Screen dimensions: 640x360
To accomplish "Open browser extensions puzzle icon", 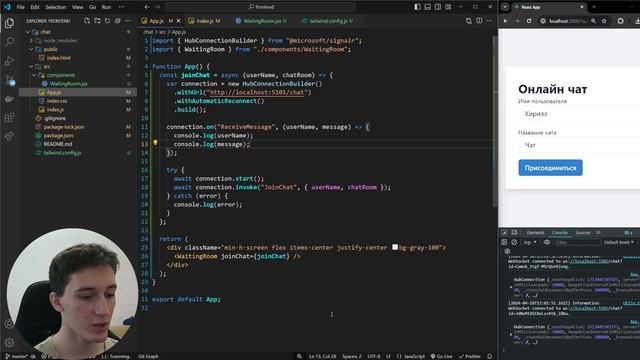I will point(620,21).
